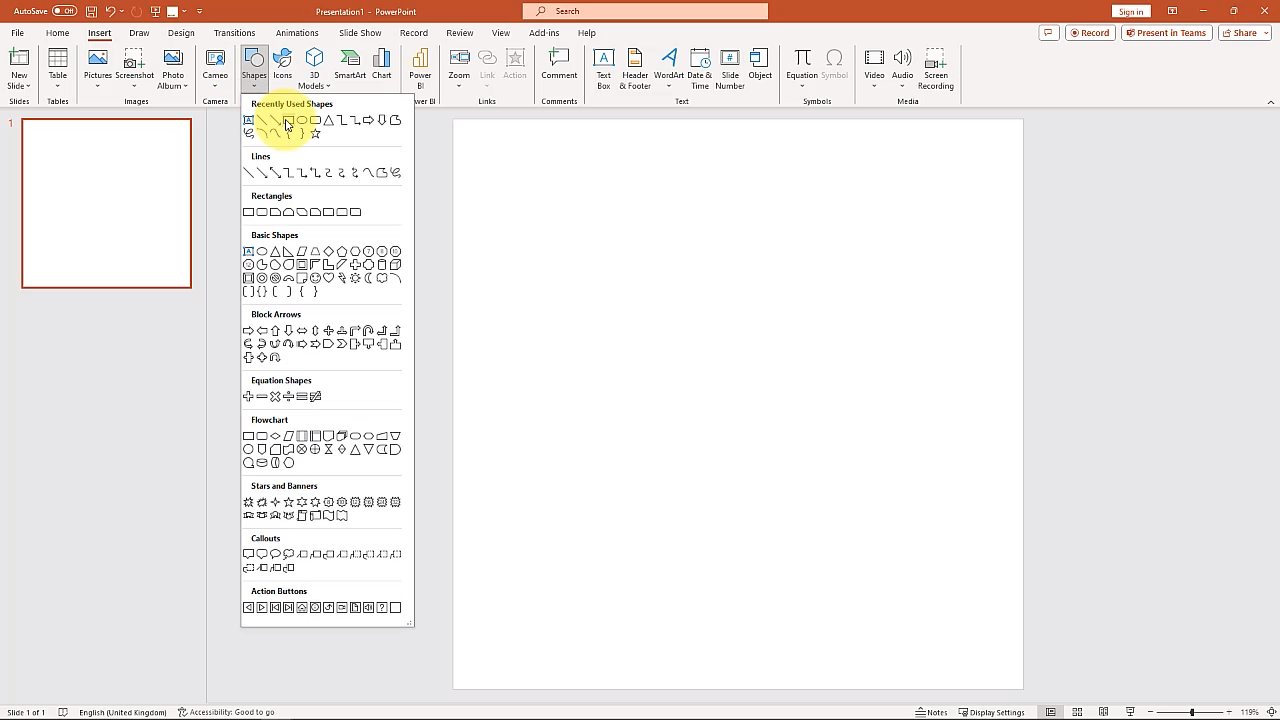Collapse the ribbon with the chevron
Screen dimensions: 1280x720
[x=1271, y=102]
